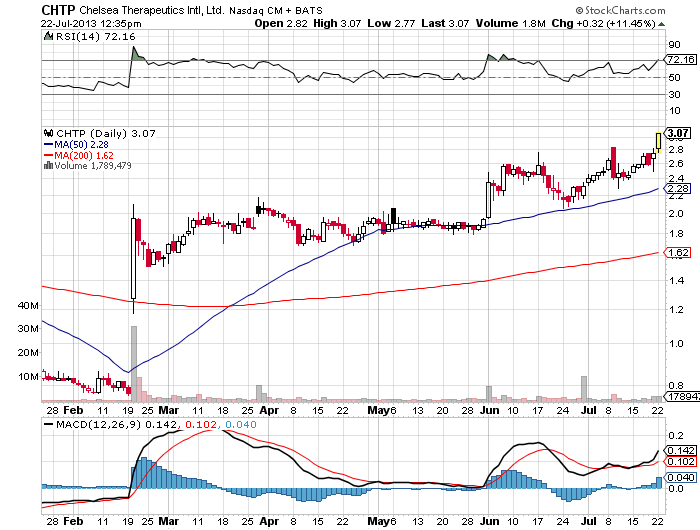The image size is (700, 530).
Task: Click the volume bars icon in legend
Action: 48,166
